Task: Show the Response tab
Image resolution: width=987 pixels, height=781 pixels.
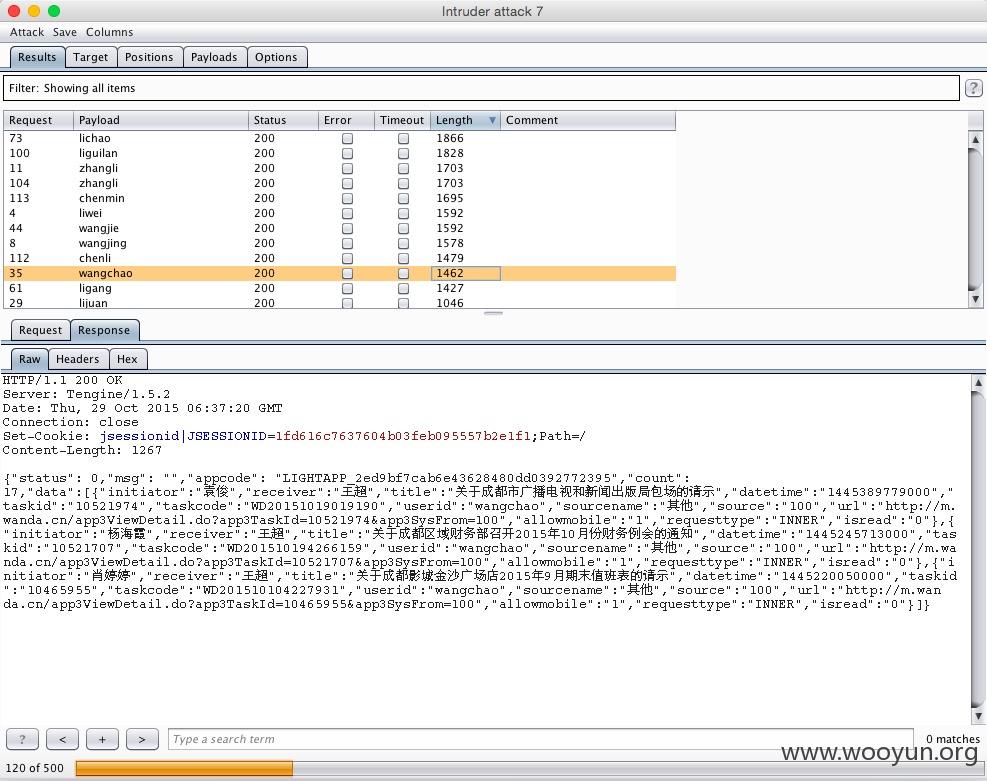Action: point(104,330)
